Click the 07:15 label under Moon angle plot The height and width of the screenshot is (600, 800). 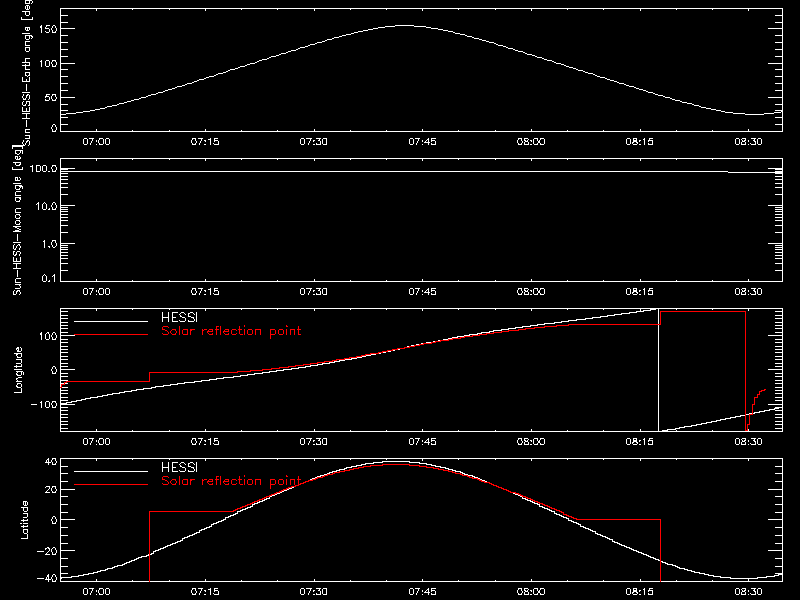click(205, 291)
